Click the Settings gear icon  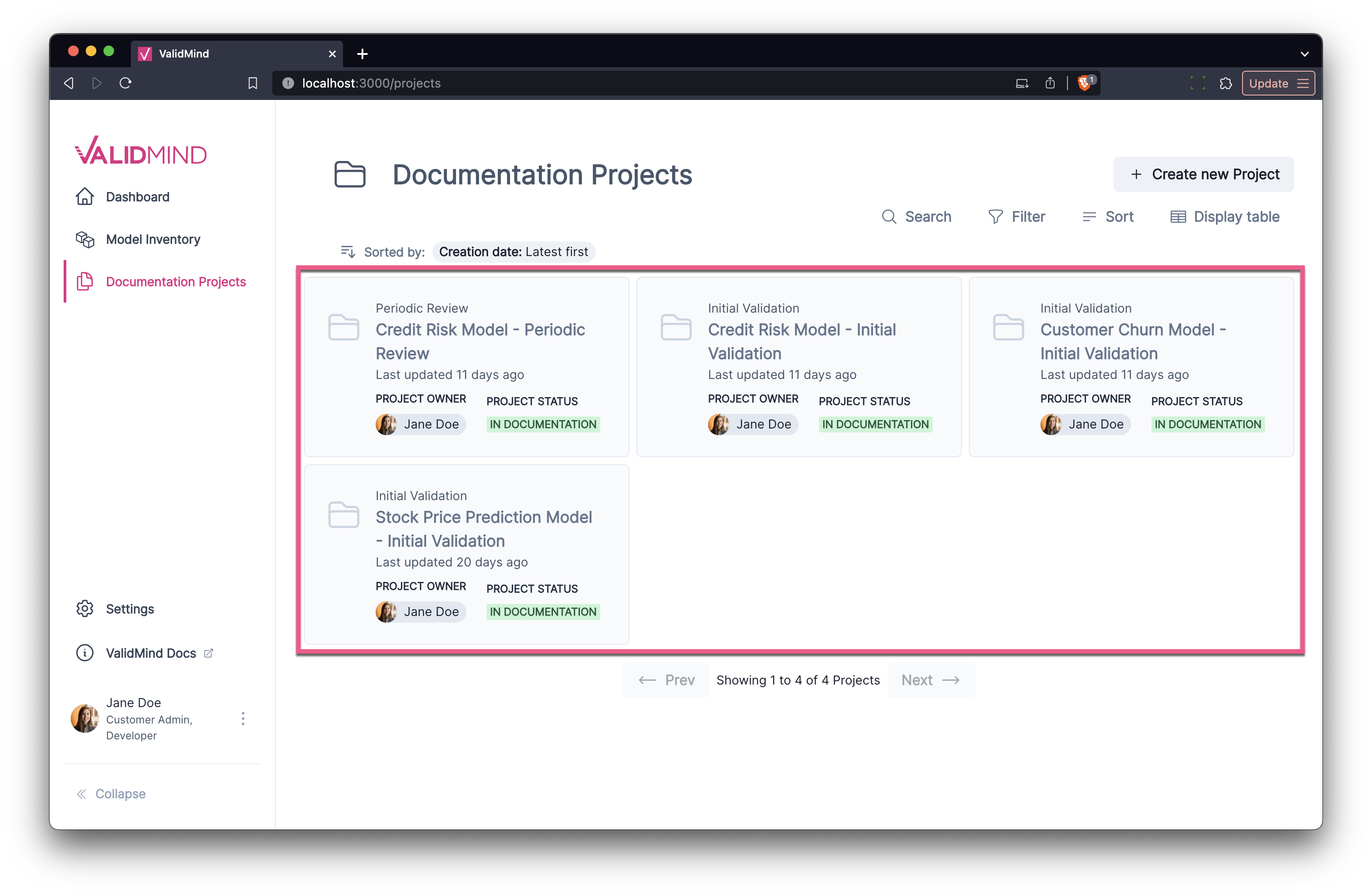pos(85,609)
